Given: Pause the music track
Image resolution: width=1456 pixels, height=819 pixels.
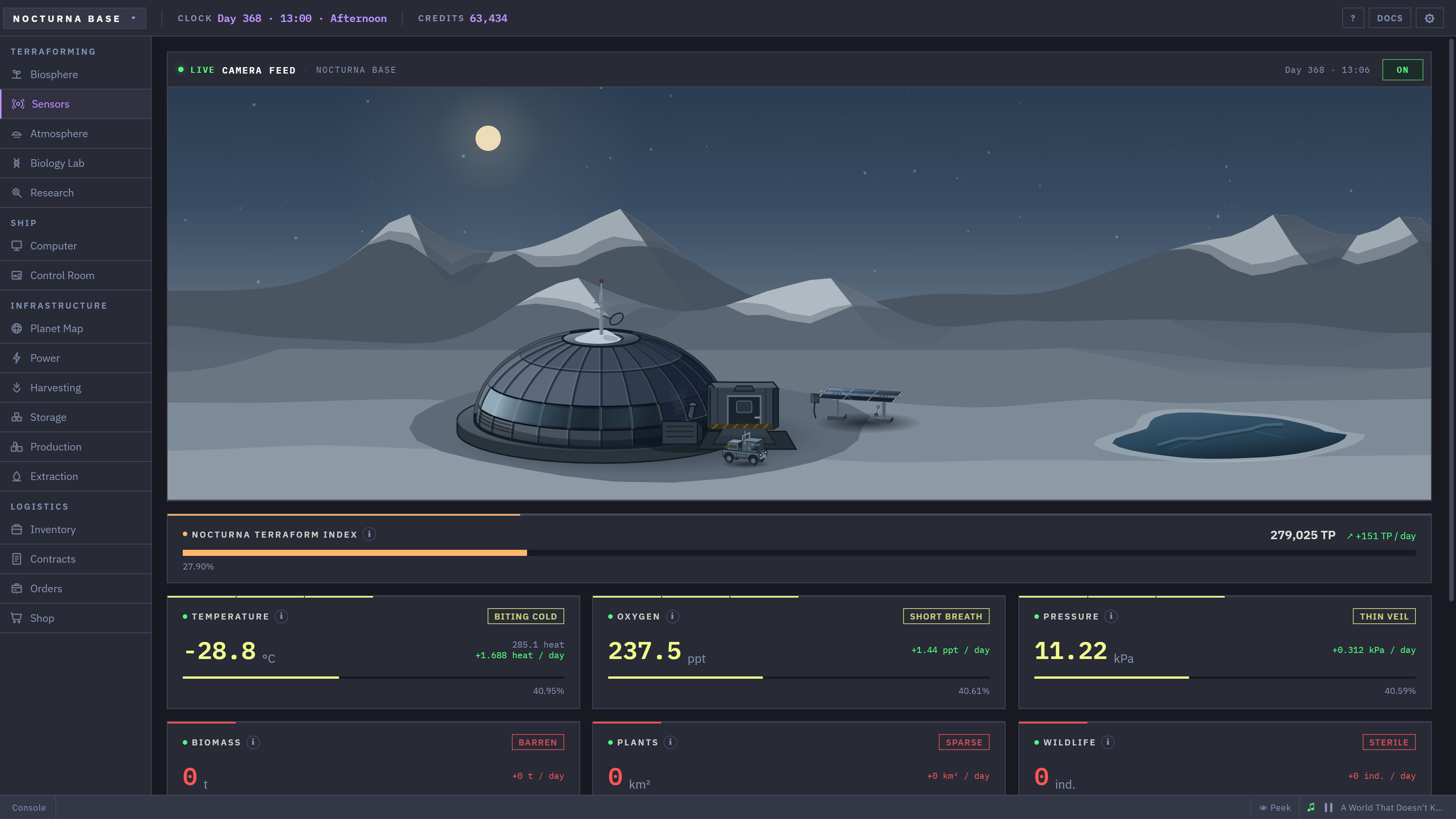Looking at the screenshot, I should 1328,808.
